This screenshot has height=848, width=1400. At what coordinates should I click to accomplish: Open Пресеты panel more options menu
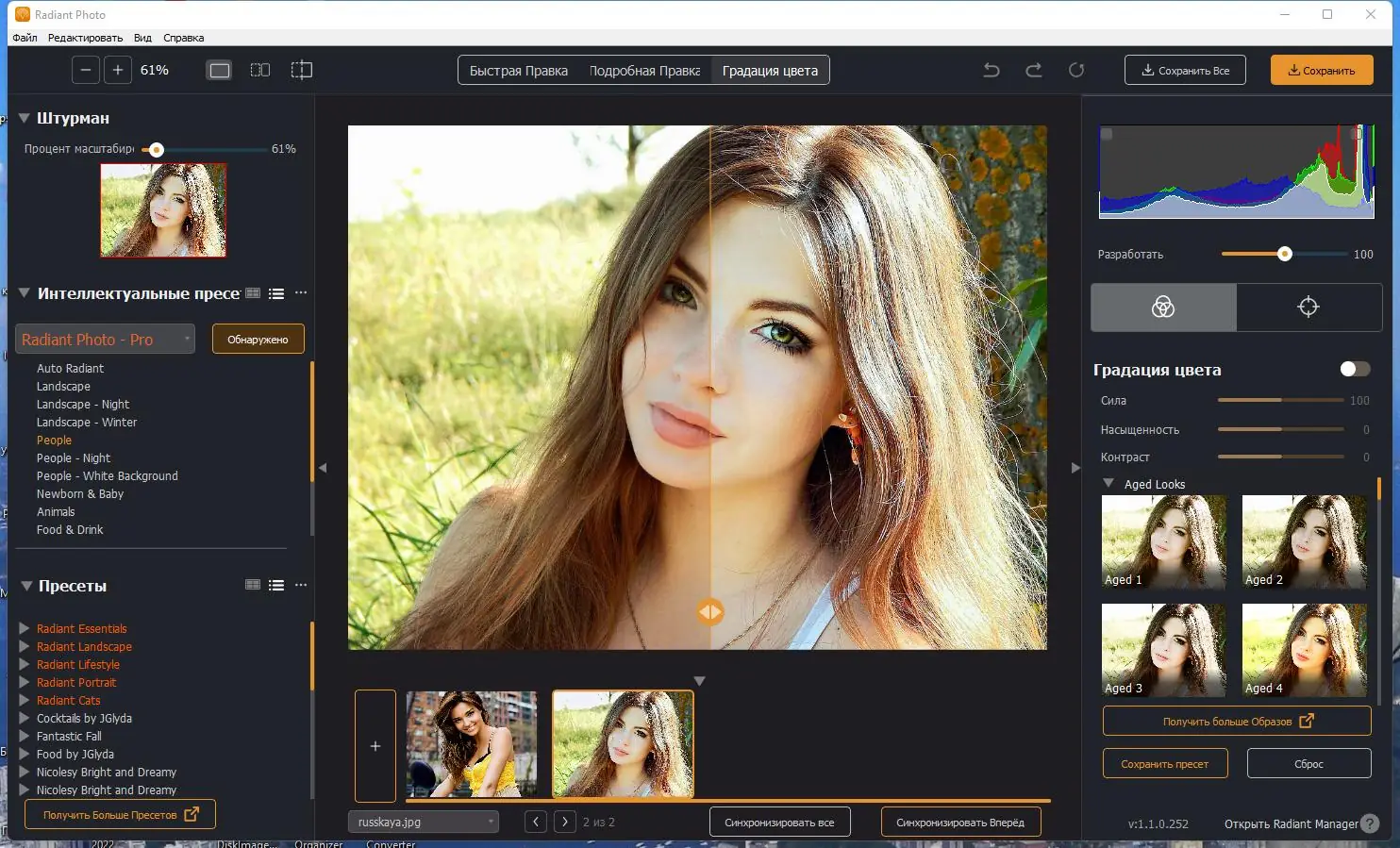(x=301, y=585)
